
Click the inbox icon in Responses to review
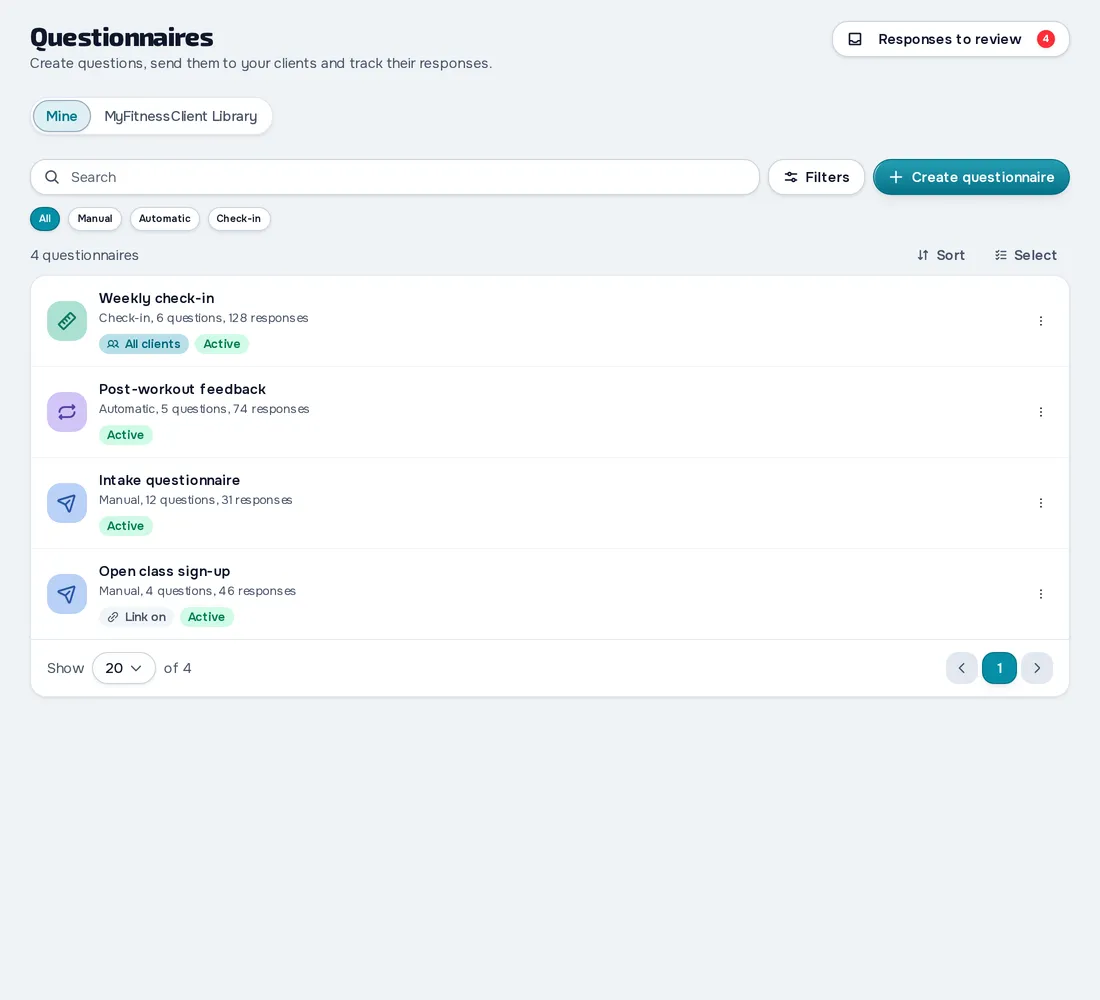[854, 39]
